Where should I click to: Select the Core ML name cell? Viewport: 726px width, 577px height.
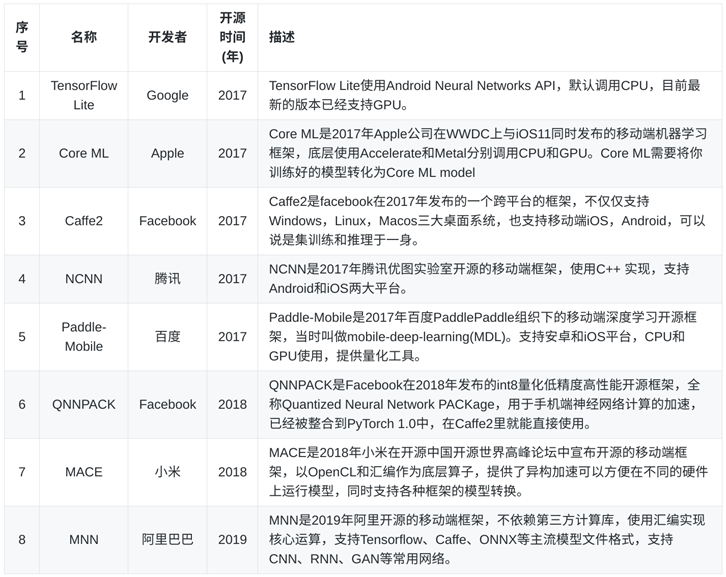click(x=84, y=153)
